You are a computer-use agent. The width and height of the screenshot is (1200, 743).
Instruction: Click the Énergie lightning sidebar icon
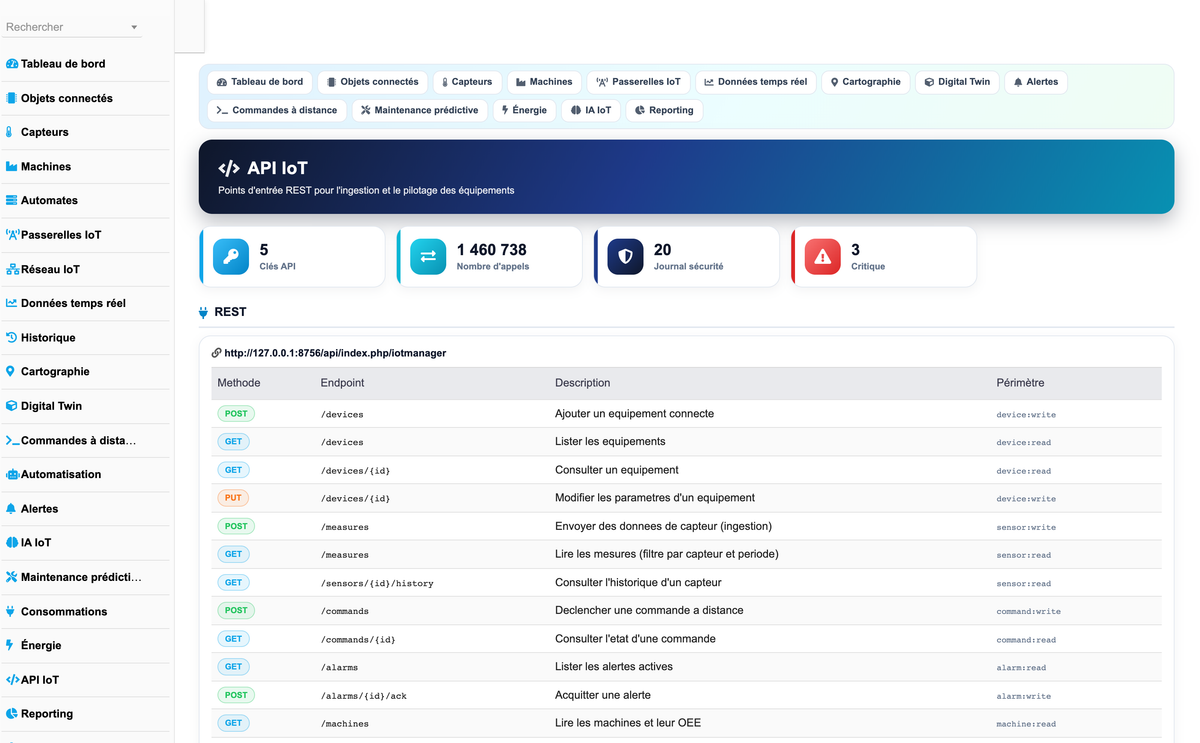click(10, 645)
